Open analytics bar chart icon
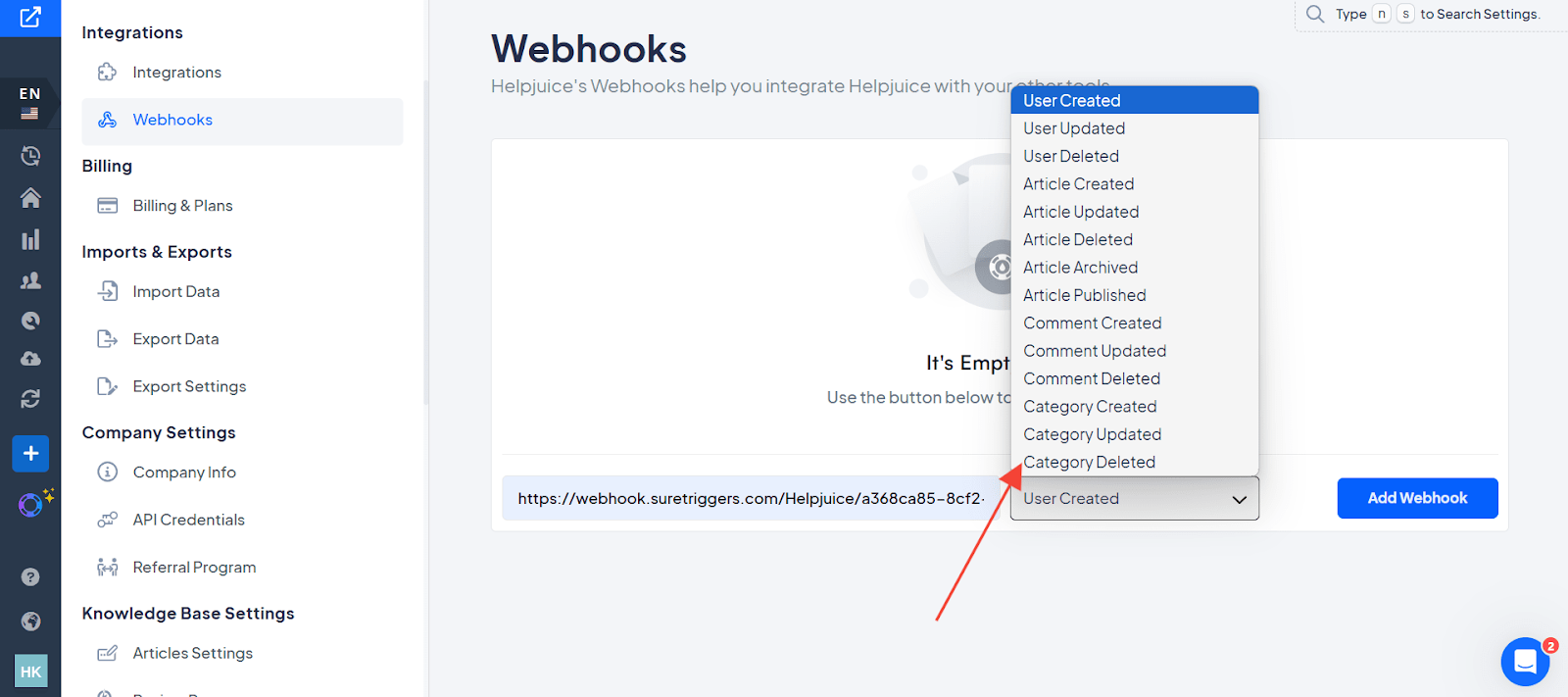The width and height of the screenshot is (1568, 697). [30, 239]
